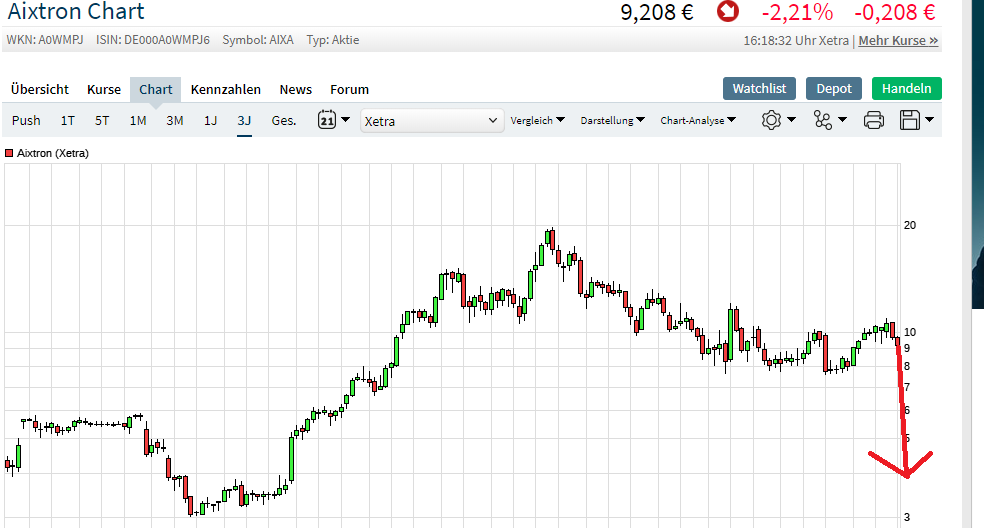The height and width of the screenshot is (528, 984).
Task: Expand the Vergleich dropdown
Action: [x=537, y=120]
